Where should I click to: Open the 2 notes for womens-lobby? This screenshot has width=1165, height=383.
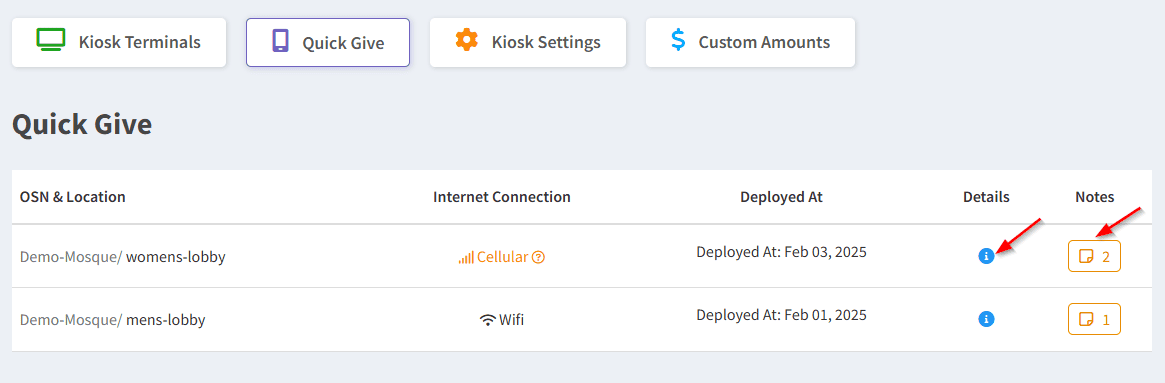point(1094,257)
